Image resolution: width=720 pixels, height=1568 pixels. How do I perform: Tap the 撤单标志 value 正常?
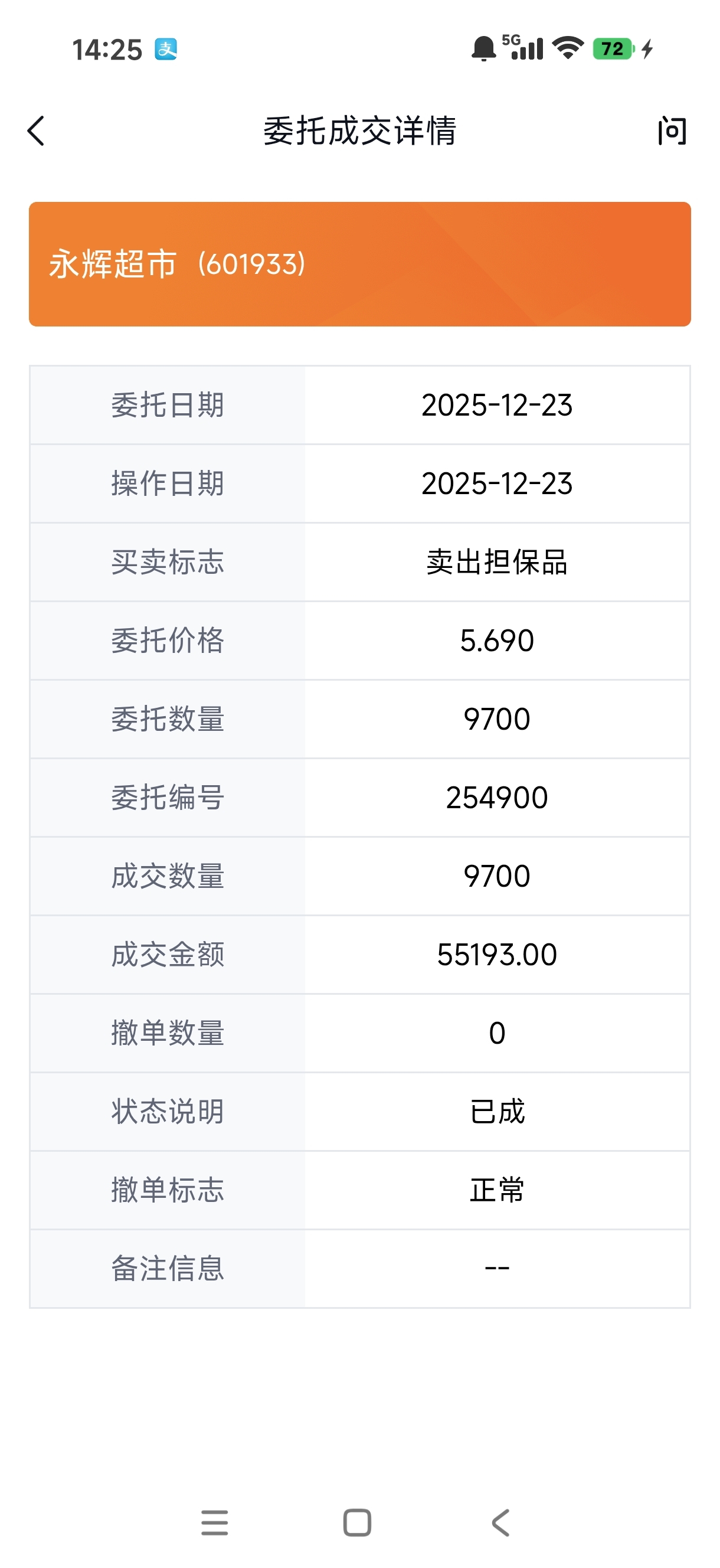[497, 1190]
